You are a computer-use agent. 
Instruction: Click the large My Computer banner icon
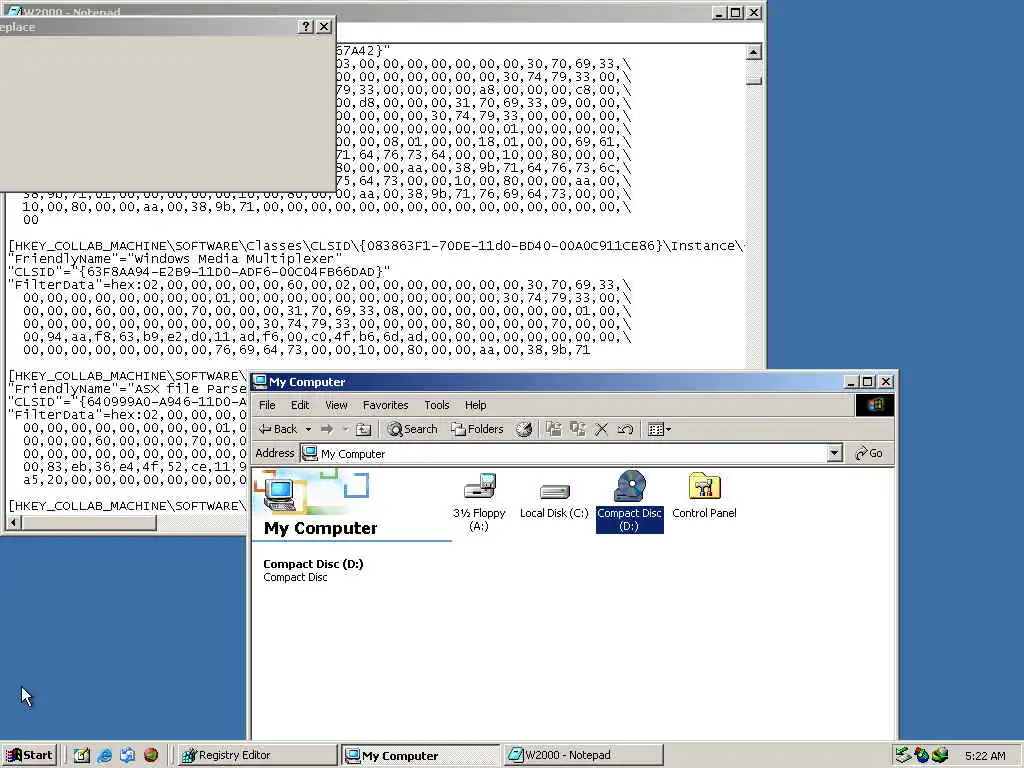click(281, 494)
